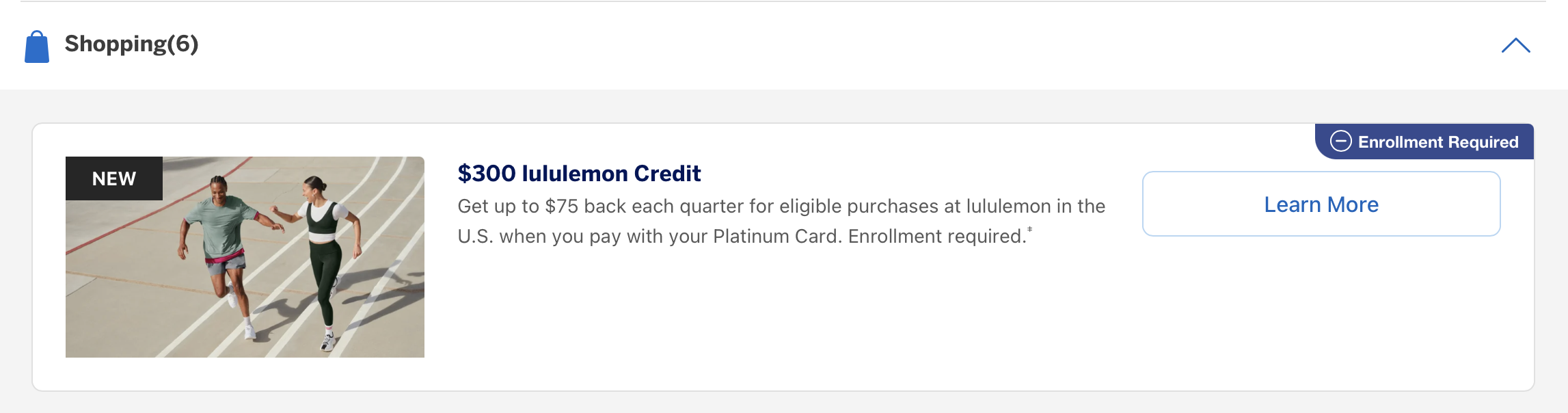Click the footnote symbol after Enrollment required
The width and height of the screenshot is (1568, 413).
(1030, 230)
